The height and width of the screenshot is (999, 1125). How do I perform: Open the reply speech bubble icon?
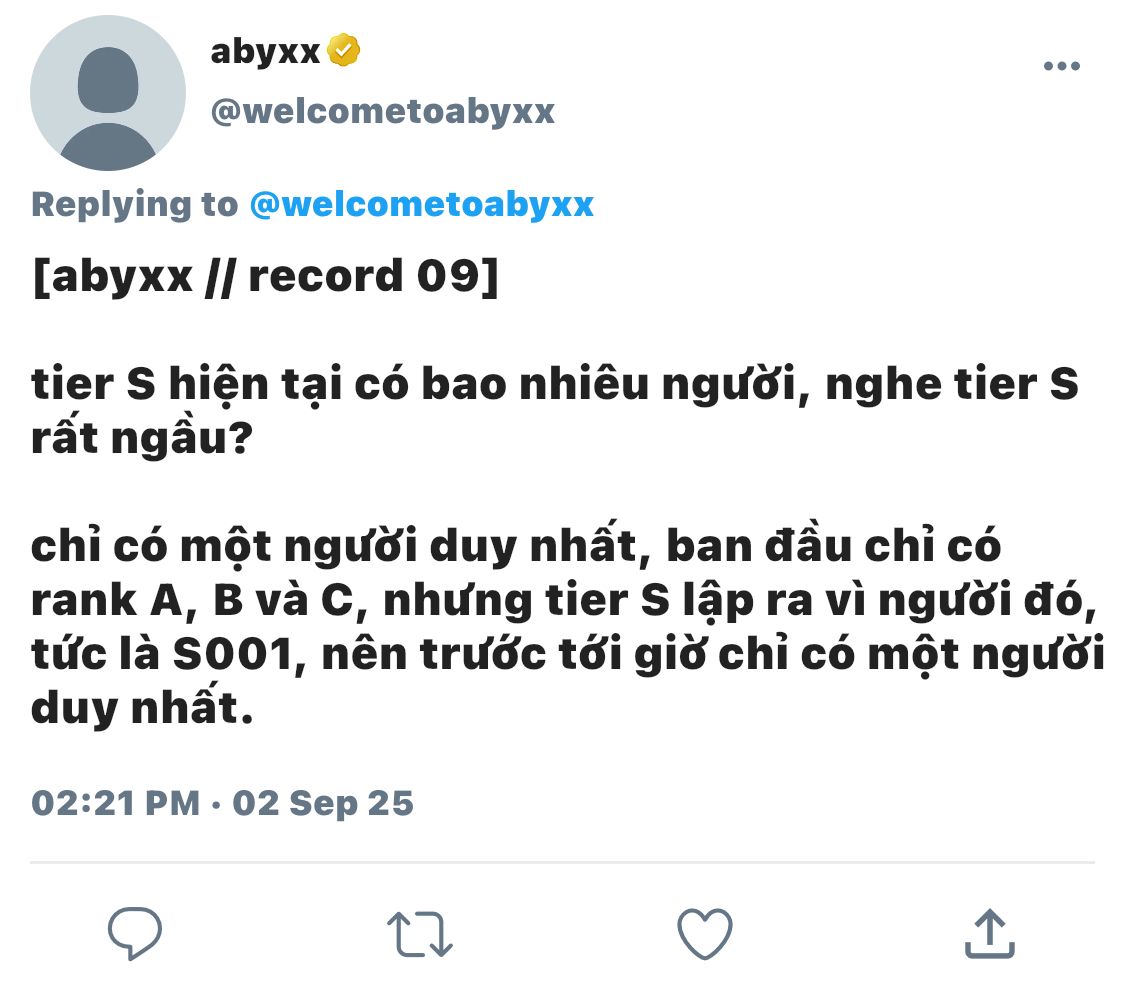(135, 933)
